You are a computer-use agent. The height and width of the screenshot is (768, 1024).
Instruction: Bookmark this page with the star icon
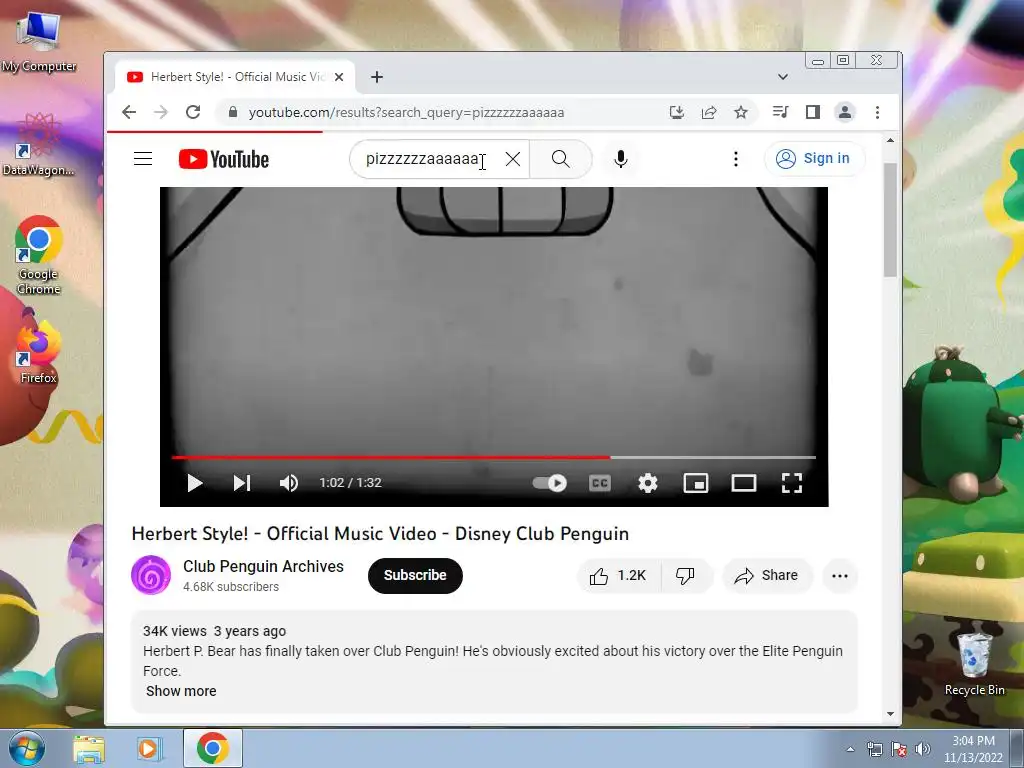(x=741, y=112)
